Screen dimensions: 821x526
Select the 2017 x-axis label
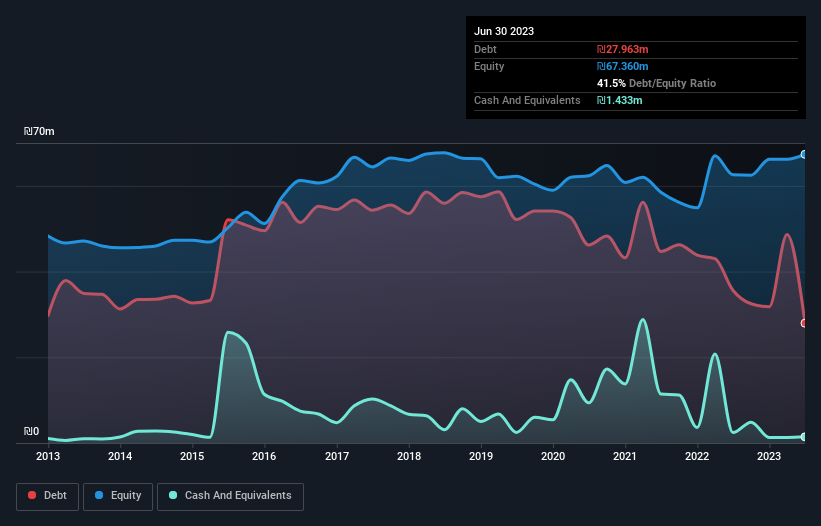[337, 456]
